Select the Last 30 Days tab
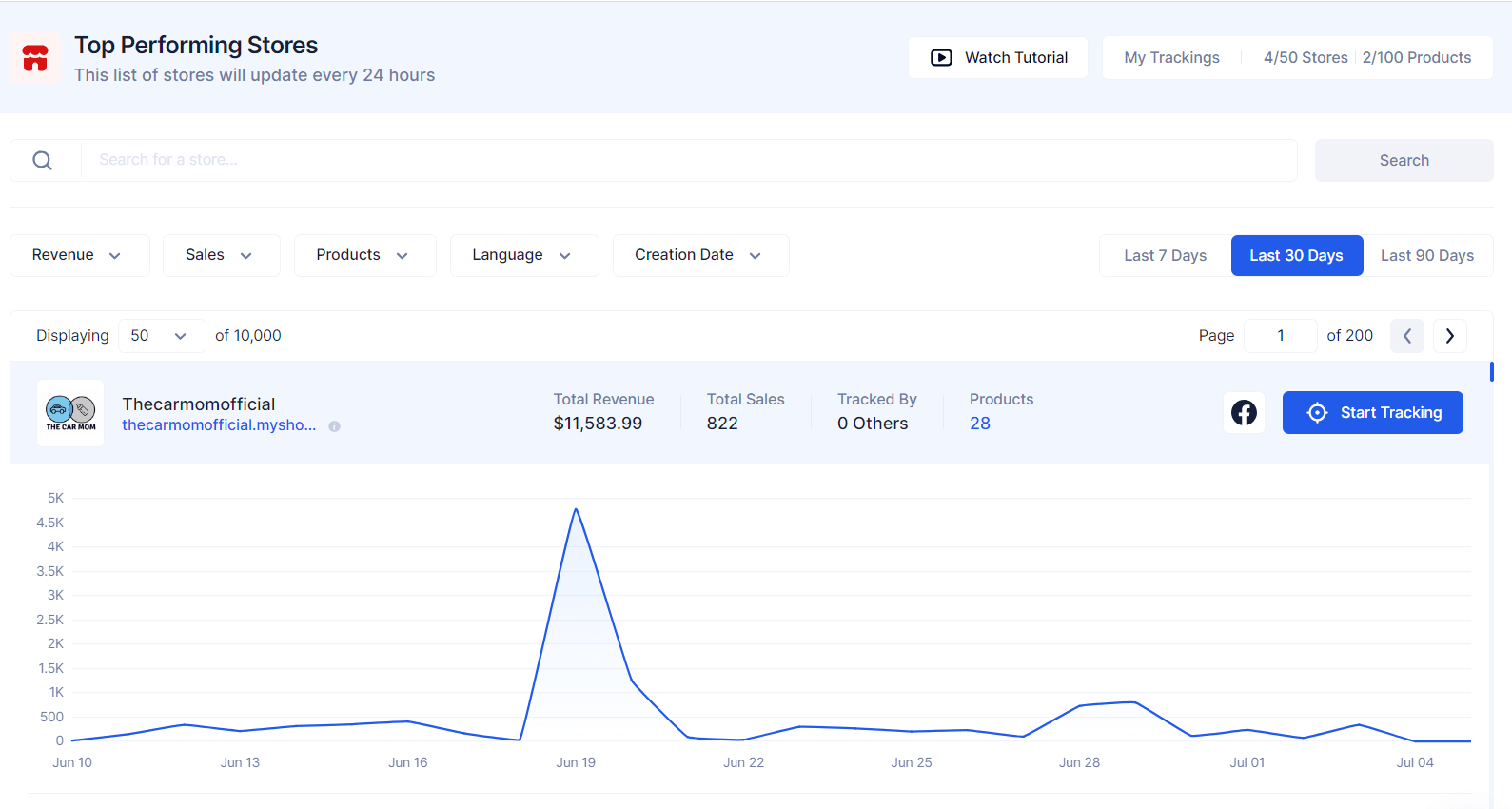This screenshot has height=809, width=1512. point(1296,255)
